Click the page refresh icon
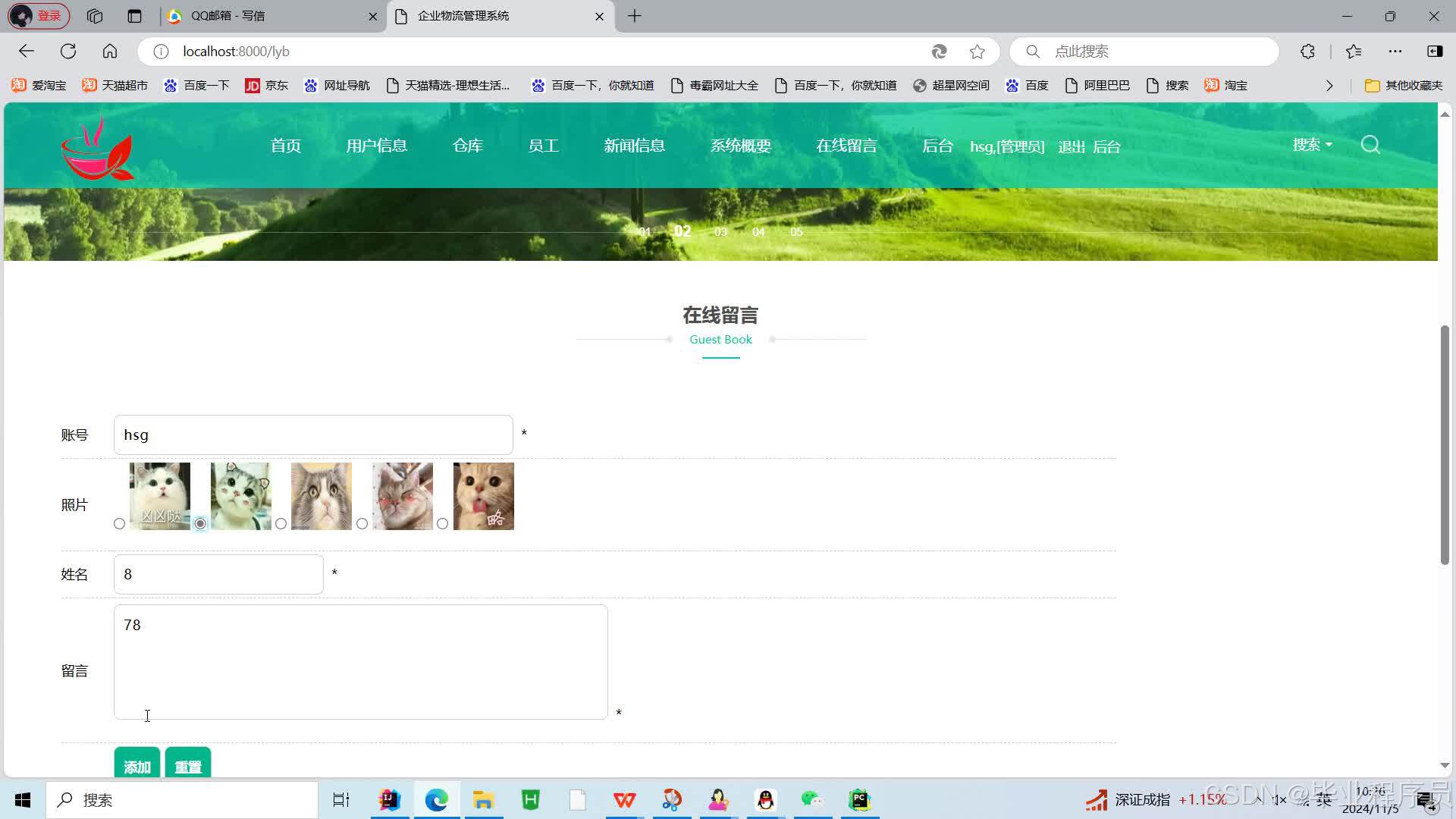The height and width of the screenshot is (819, 1456). pos(68,51)
